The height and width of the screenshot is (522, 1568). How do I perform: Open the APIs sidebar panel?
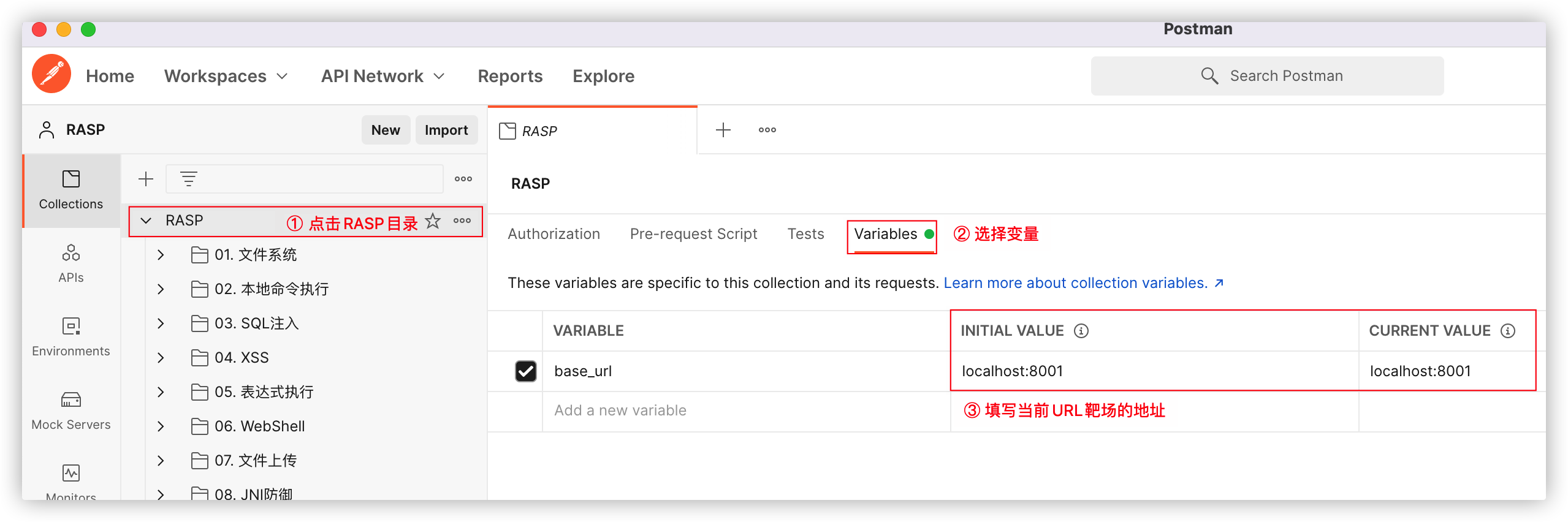[71, 264]
